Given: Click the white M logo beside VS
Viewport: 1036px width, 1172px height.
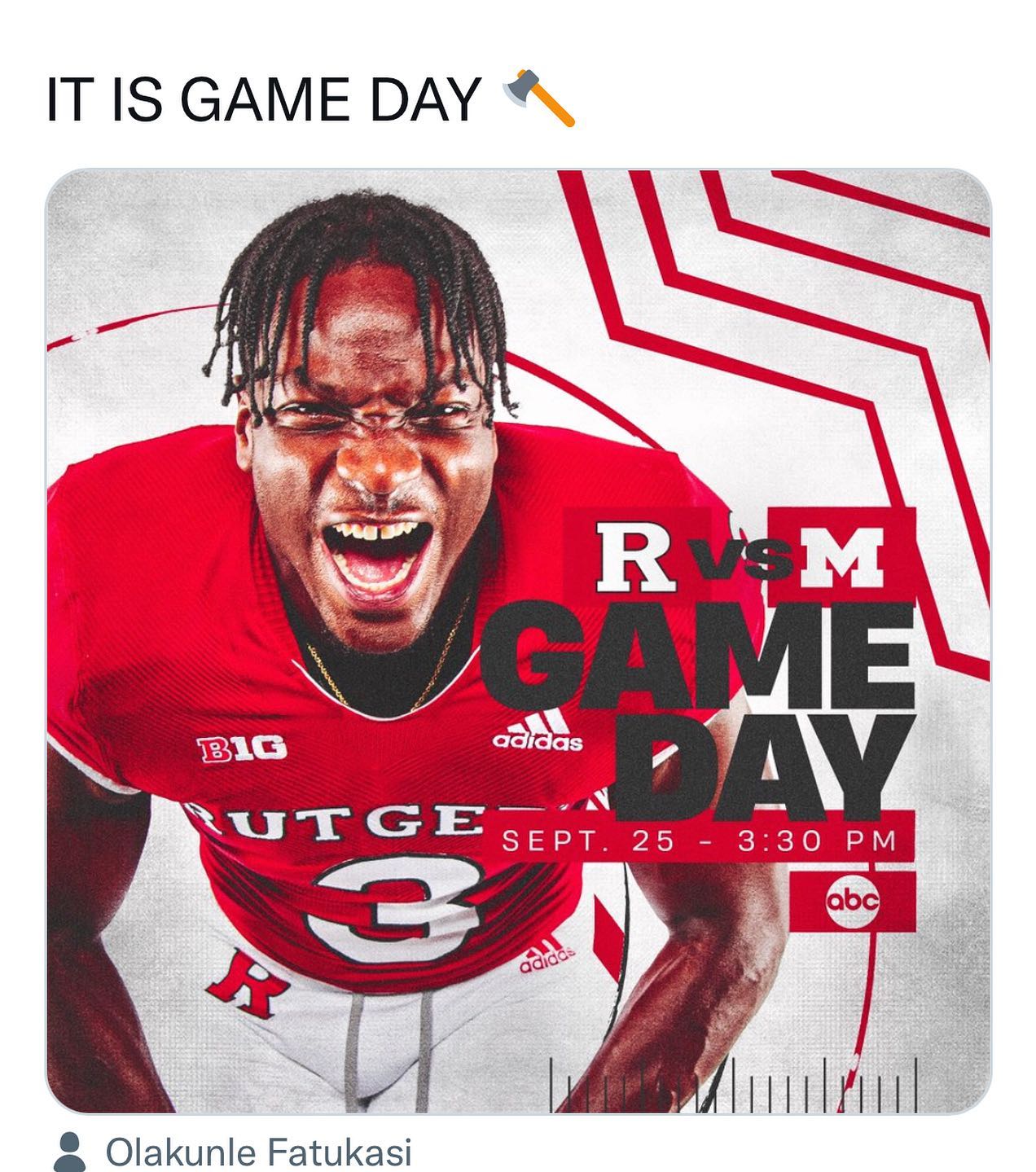Looking at the screenshot, I should 841,559.
